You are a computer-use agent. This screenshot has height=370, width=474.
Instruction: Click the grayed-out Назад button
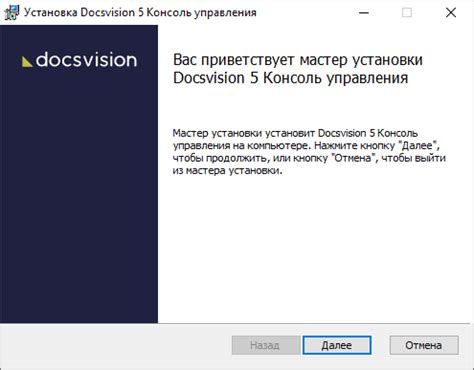tap(265, 345)
